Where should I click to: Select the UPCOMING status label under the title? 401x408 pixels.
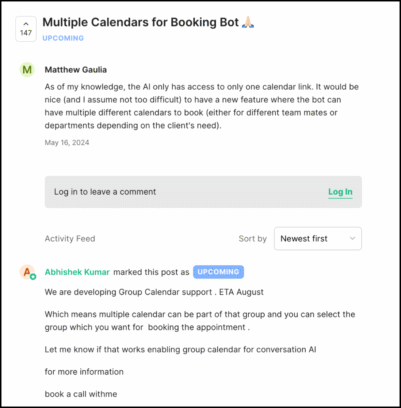(x=63, y=38)
